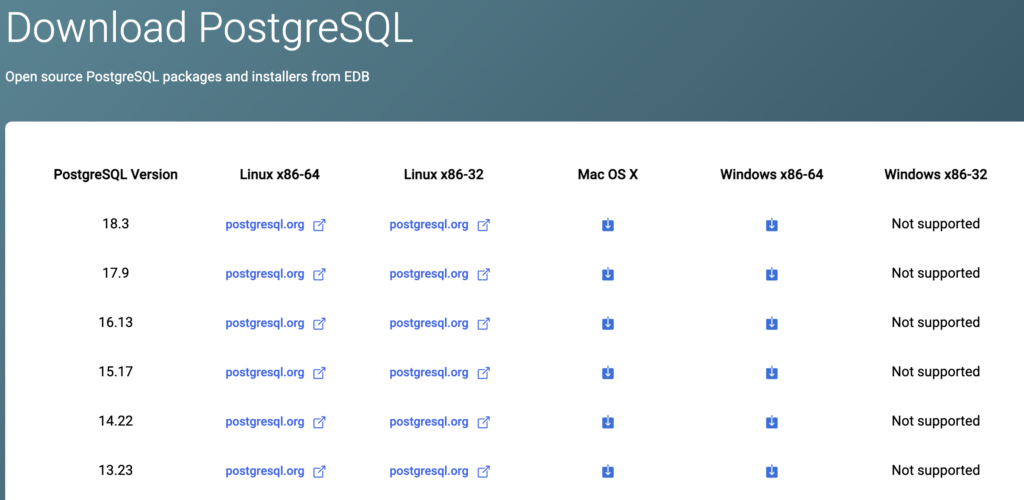Image resolution: width=1024 pixels, height=500 pixels.
Task: Click external-link icon for 15.17 Linux x86-64
Action: click(x=319, y=373)
